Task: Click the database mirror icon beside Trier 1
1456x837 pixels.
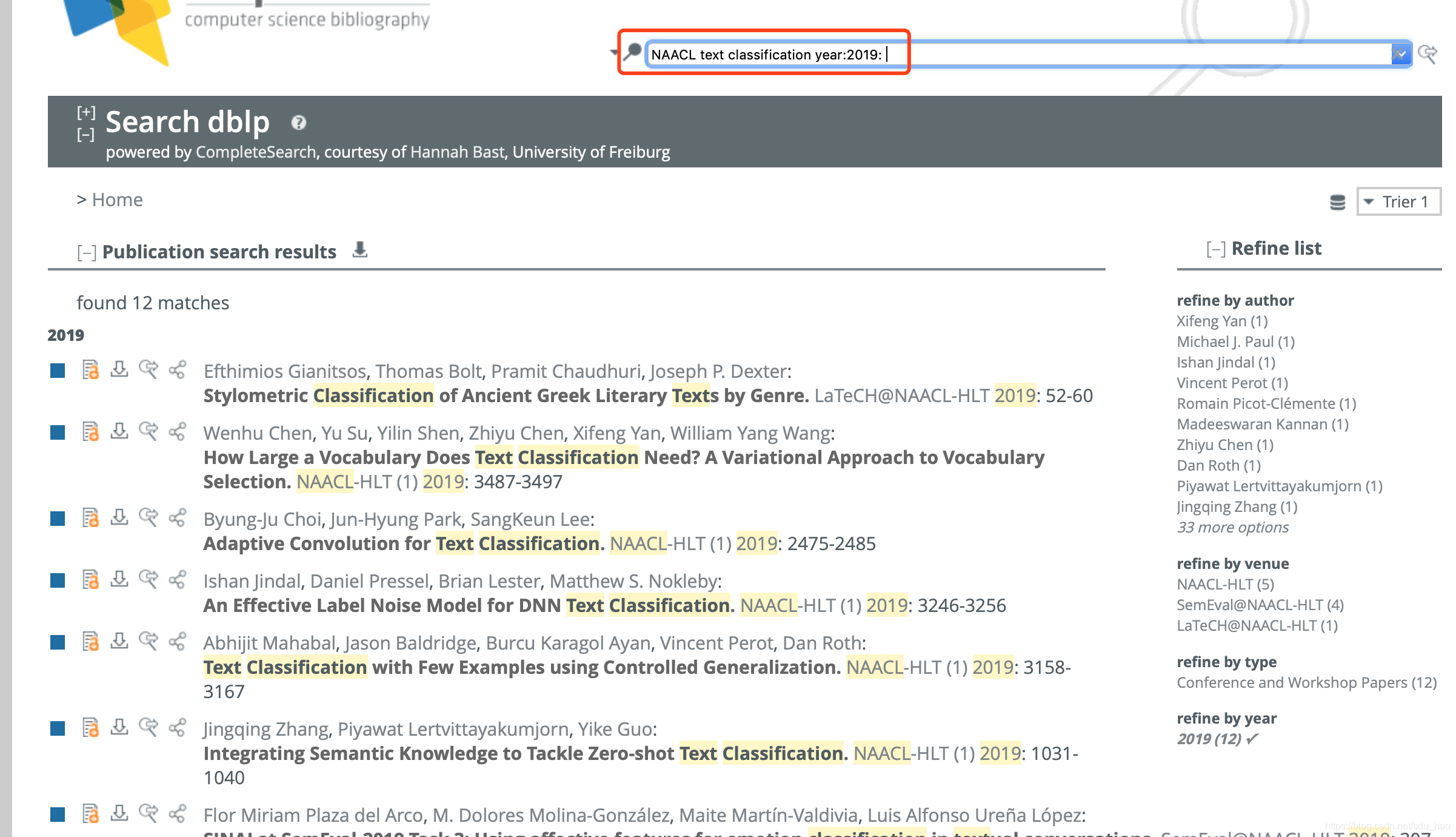Action: [x=1337, y=202]
